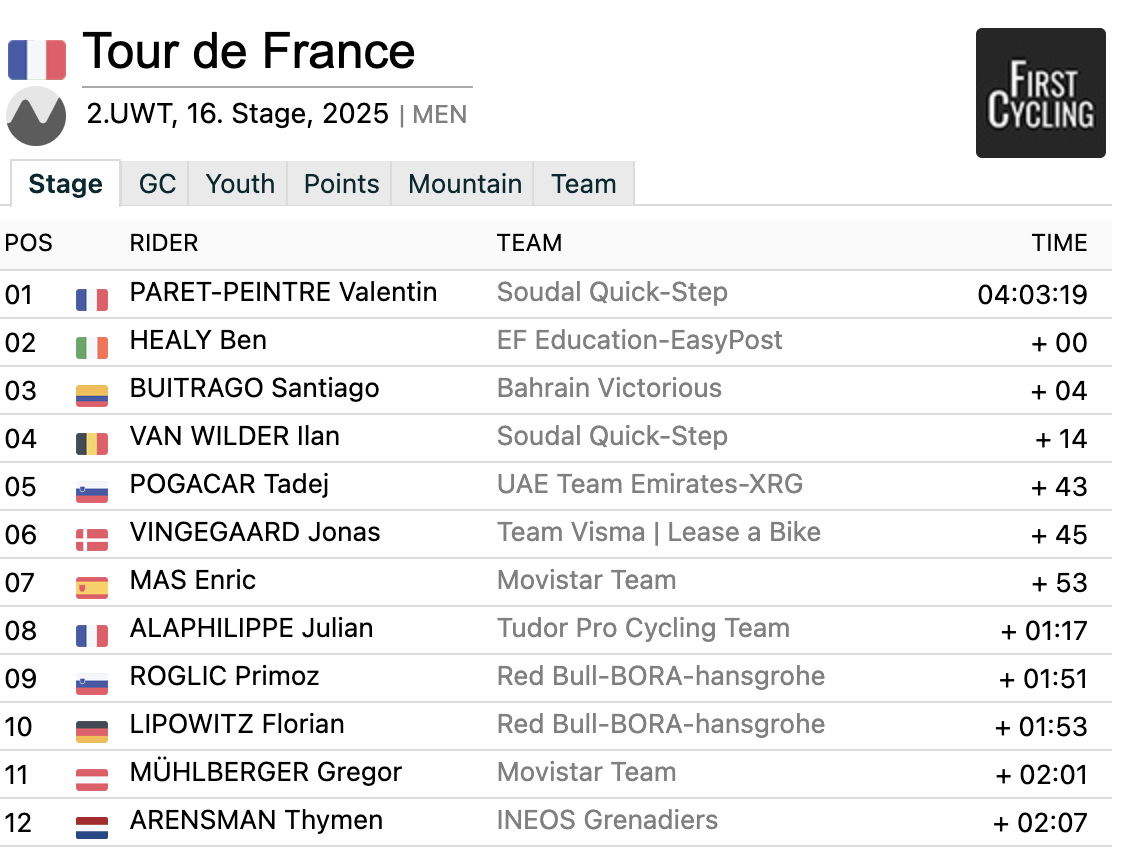The height and width of the screenshot is (862, 1128).
Task: Click the FirstCycling logo
Action: click(x=1040, y=93)
